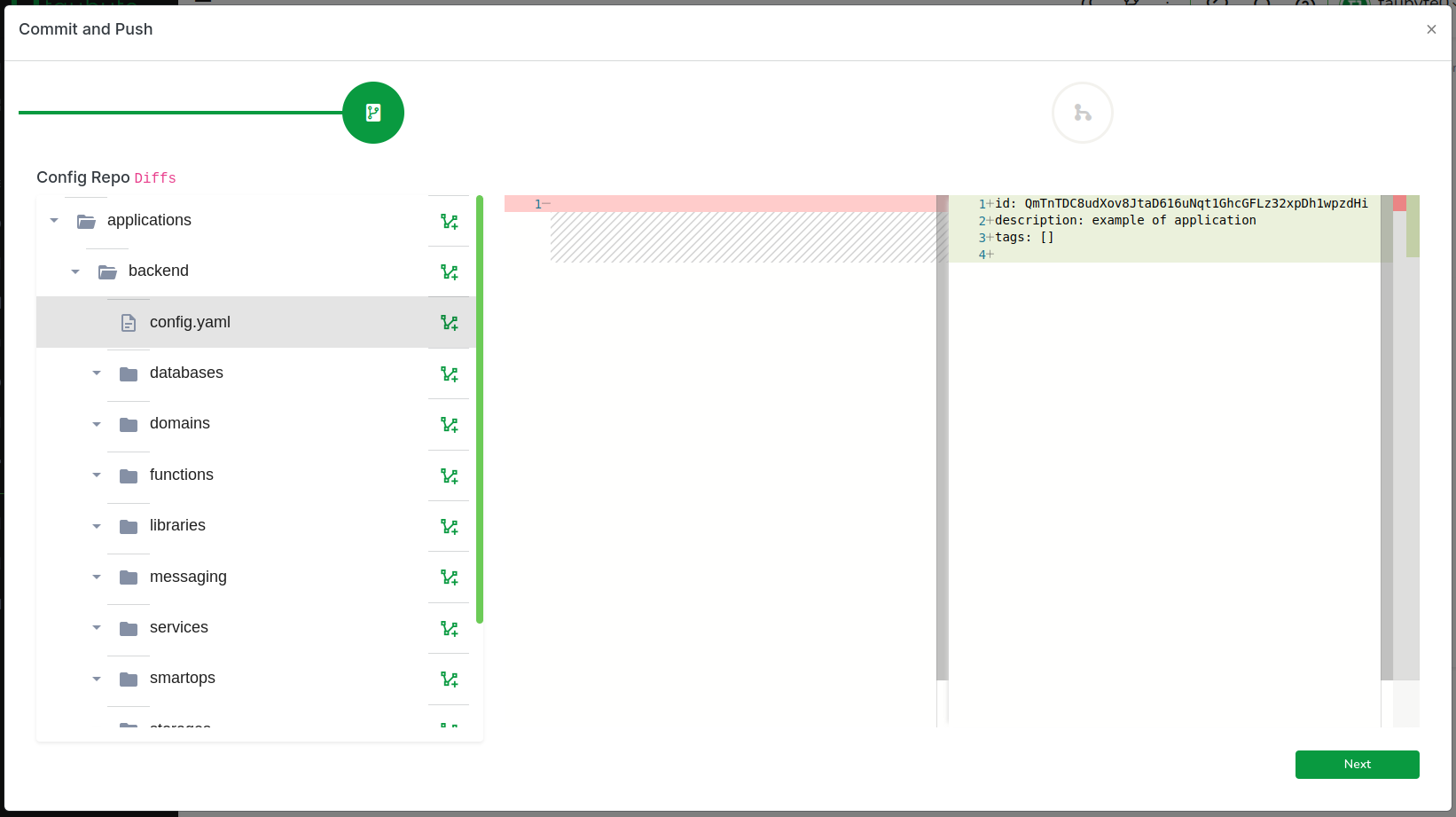This screenshot has width=1456, height=817.
Task: Click the greyed-out push step icon
Action: 1082,113
